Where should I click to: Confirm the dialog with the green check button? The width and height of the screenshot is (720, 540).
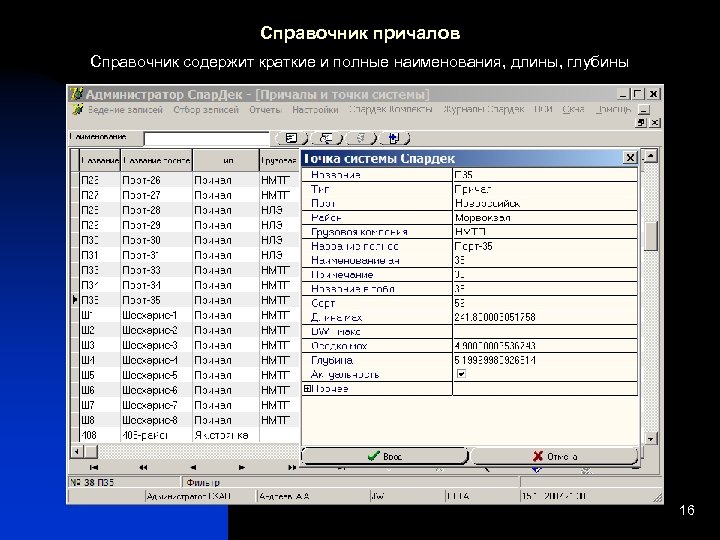point(384,456)
